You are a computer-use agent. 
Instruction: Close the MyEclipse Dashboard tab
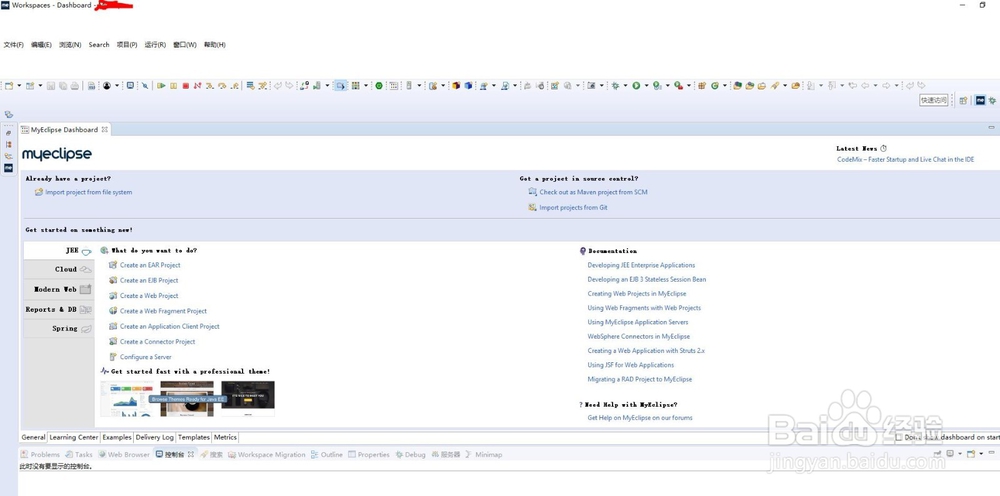(105, 129)
